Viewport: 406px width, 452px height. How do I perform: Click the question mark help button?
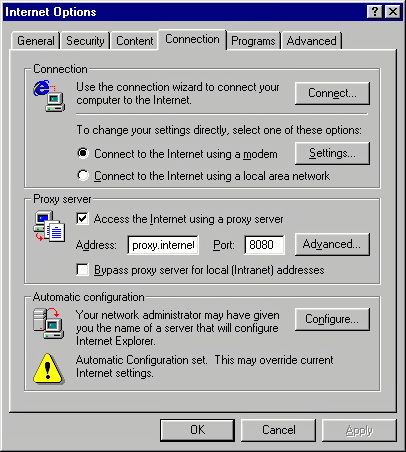[x=375, y=12]
